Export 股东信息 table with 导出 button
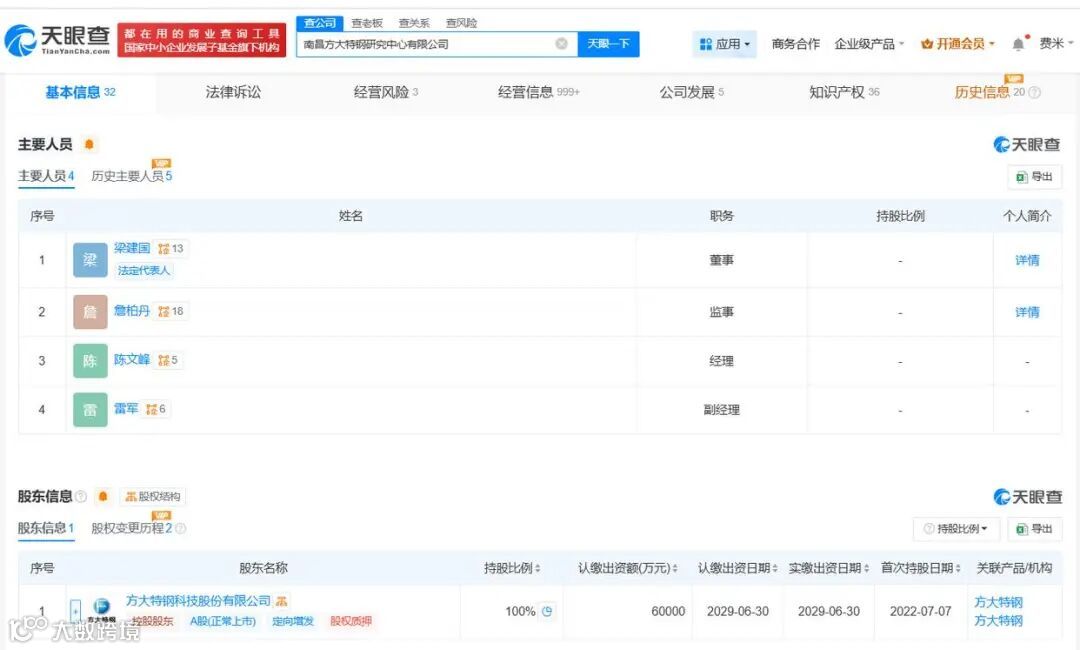The height and width of the screenshot is (650, 1080). click(x=1035, y=529)
